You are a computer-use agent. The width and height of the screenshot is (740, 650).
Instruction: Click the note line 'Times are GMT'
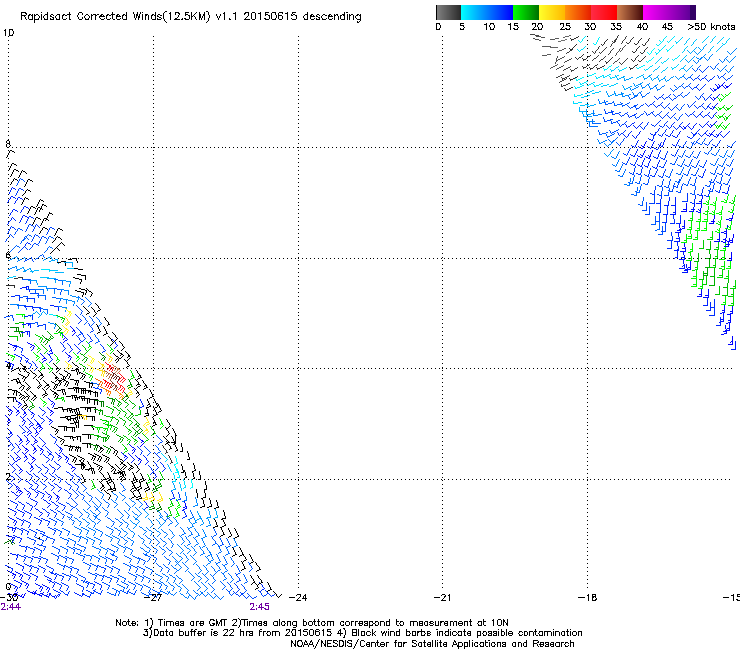[x=193, y=623]
